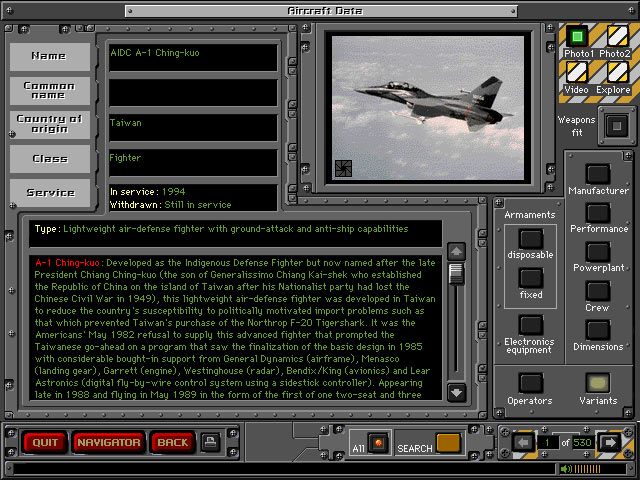Screen dimensions: 640x480
Task: Click the print icon
Action: point(211,442)
